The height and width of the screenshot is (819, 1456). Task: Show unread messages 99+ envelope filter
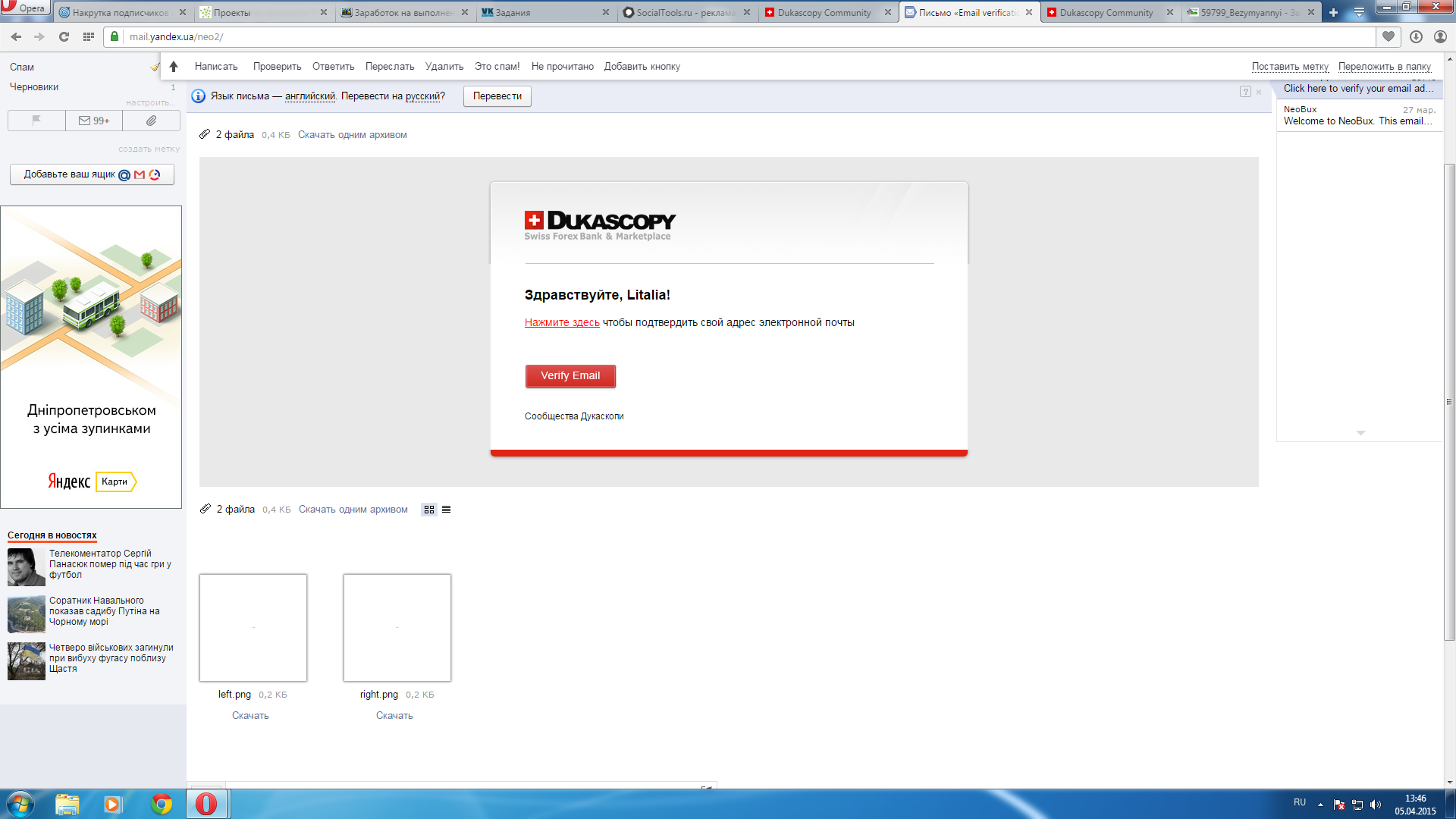94,121
